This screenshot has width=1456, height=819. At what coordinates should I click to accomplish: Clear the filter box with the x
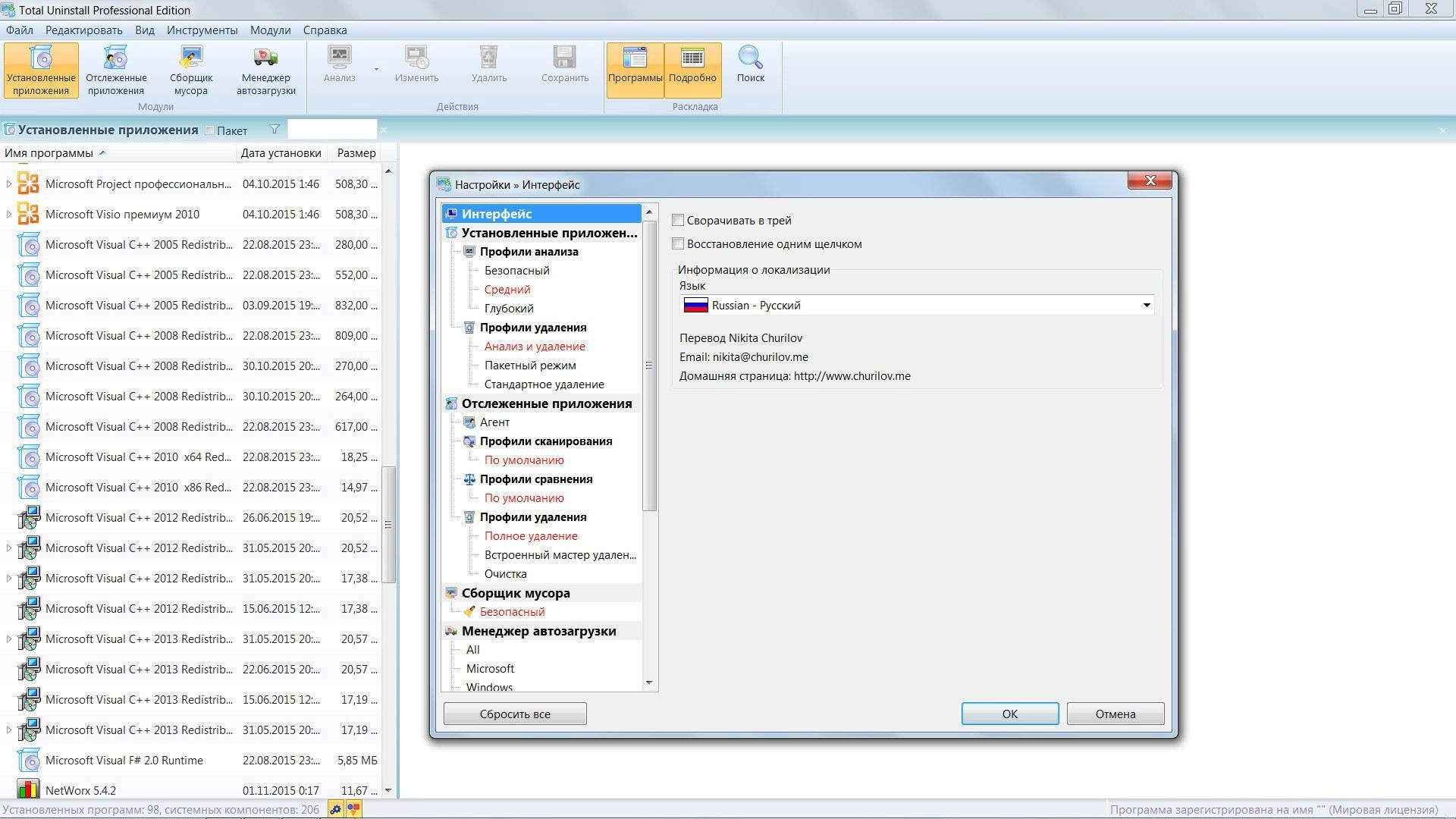[383, 130]
